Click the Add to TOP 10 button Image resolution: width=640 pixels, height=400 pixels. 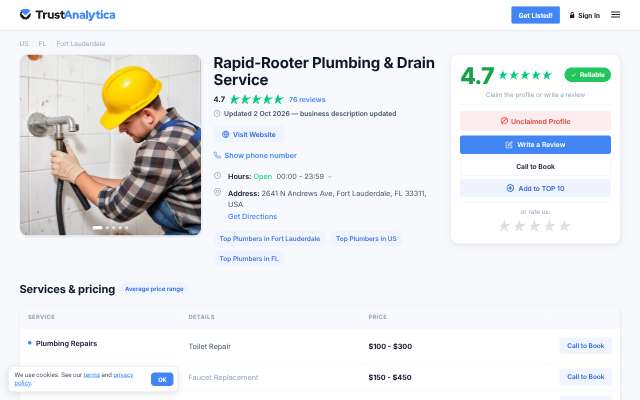pyautogui.click(x=535, y=188)
